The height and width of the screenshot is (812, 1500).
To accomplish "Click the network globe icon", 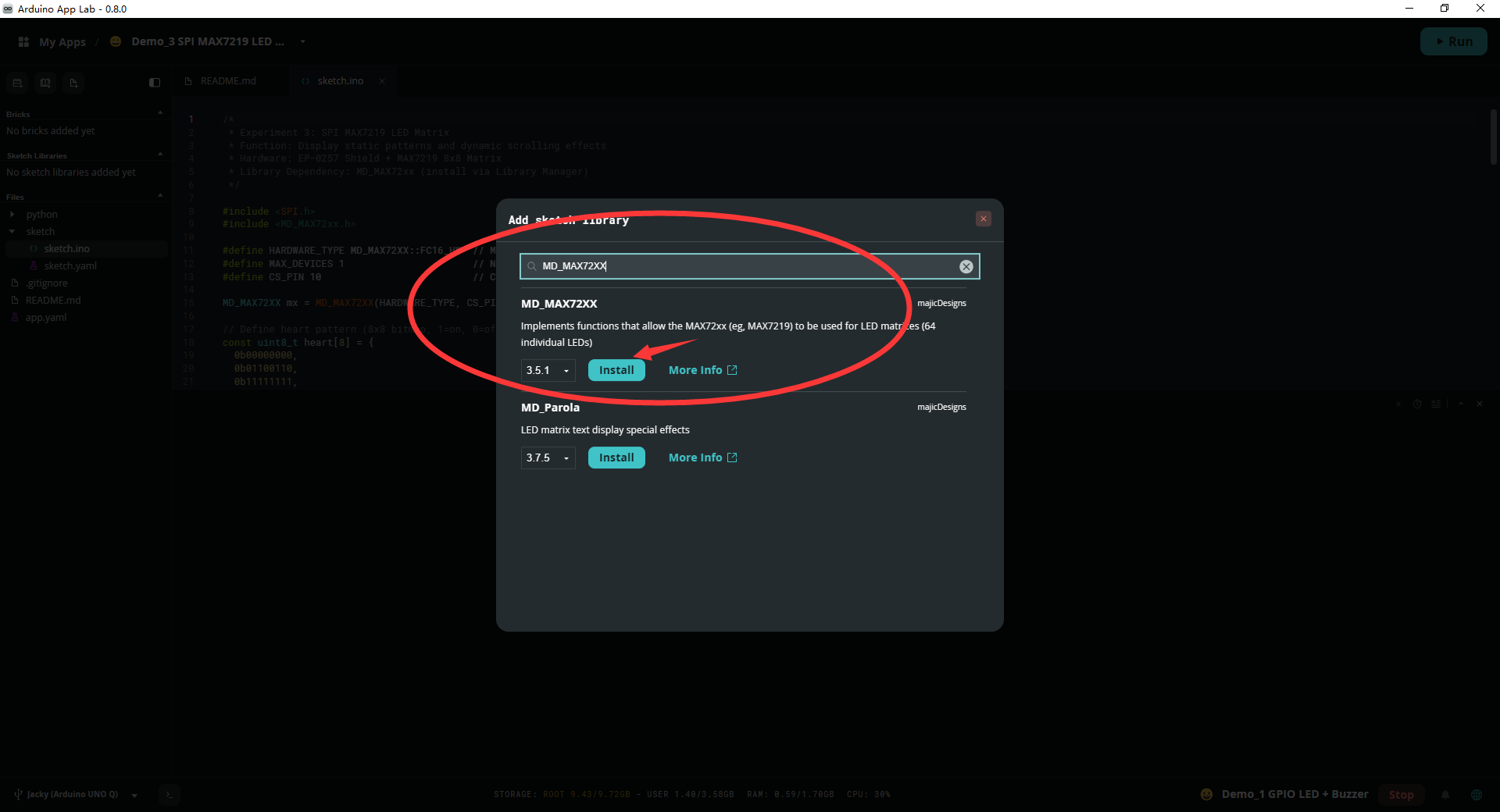I will click(x=1477, y=795).
